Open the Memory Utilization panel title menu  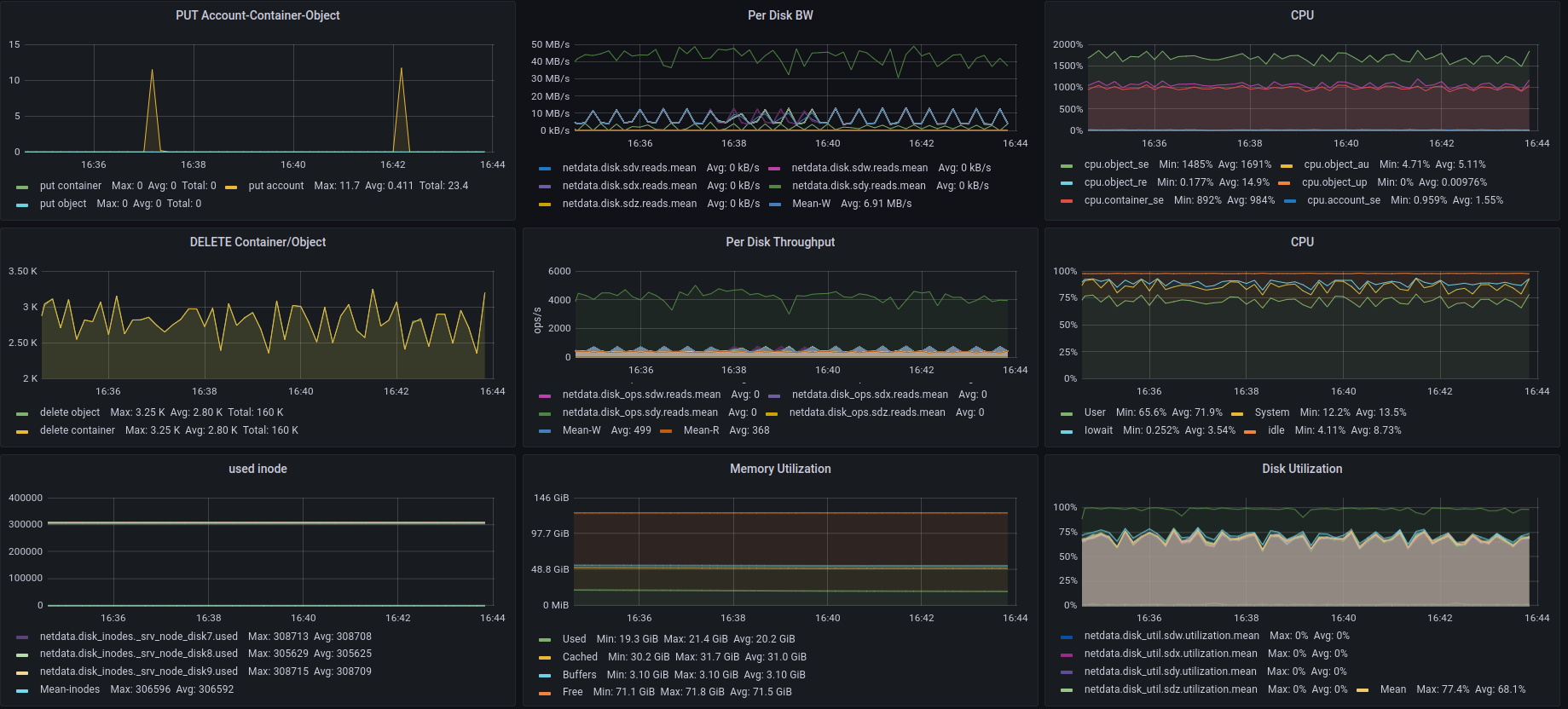(x=779, y=469)
